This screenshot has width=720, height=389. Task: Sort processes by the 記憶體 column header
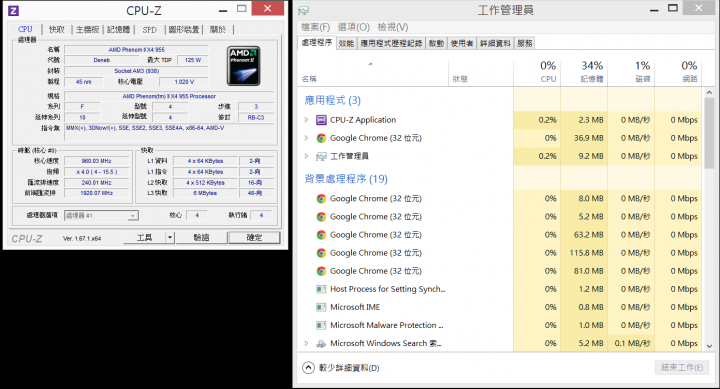584,72
